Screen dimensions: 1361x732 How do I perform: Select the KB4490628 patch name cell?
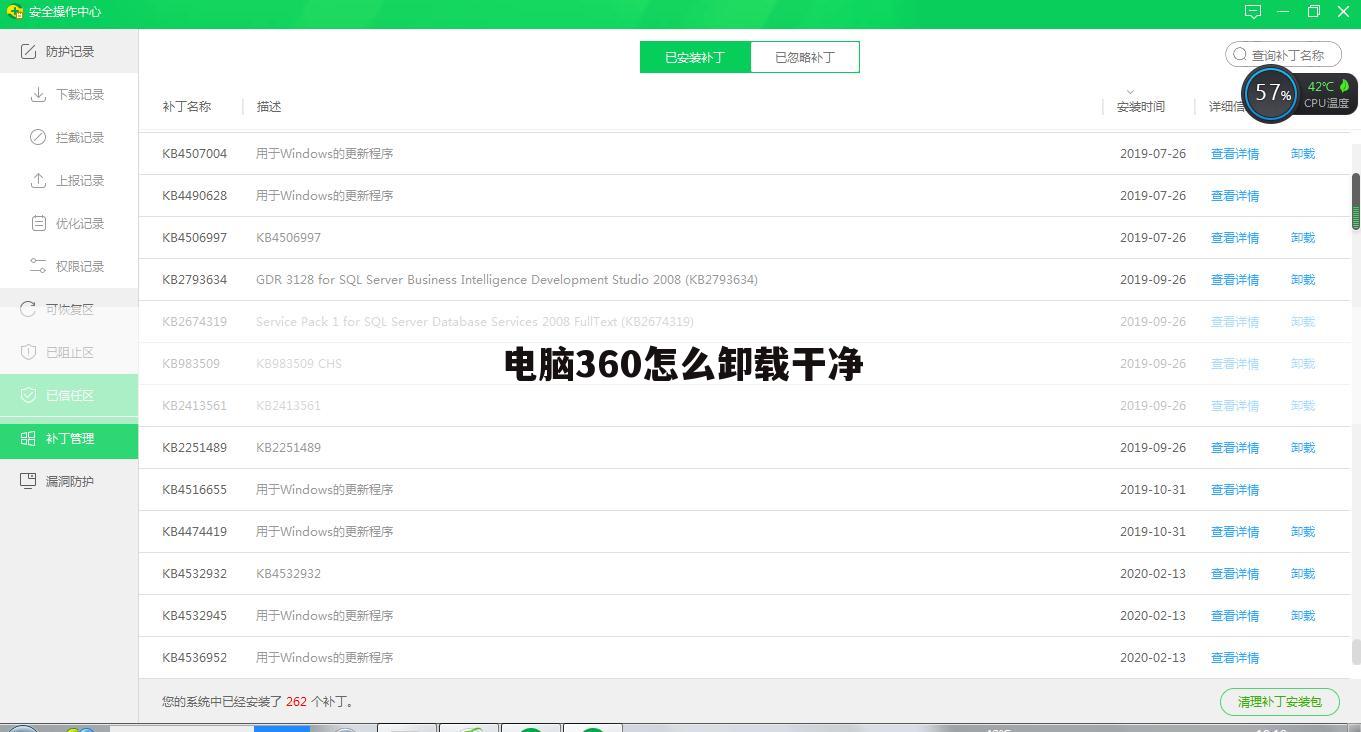click(x=195, y=196)
